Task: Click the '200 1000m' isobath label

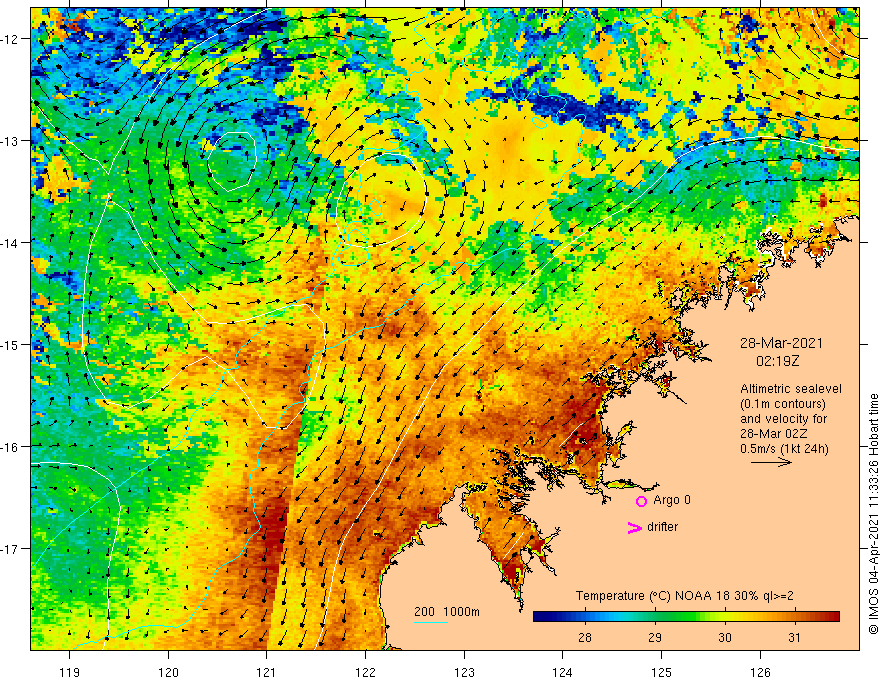Action: pos(447,612)
